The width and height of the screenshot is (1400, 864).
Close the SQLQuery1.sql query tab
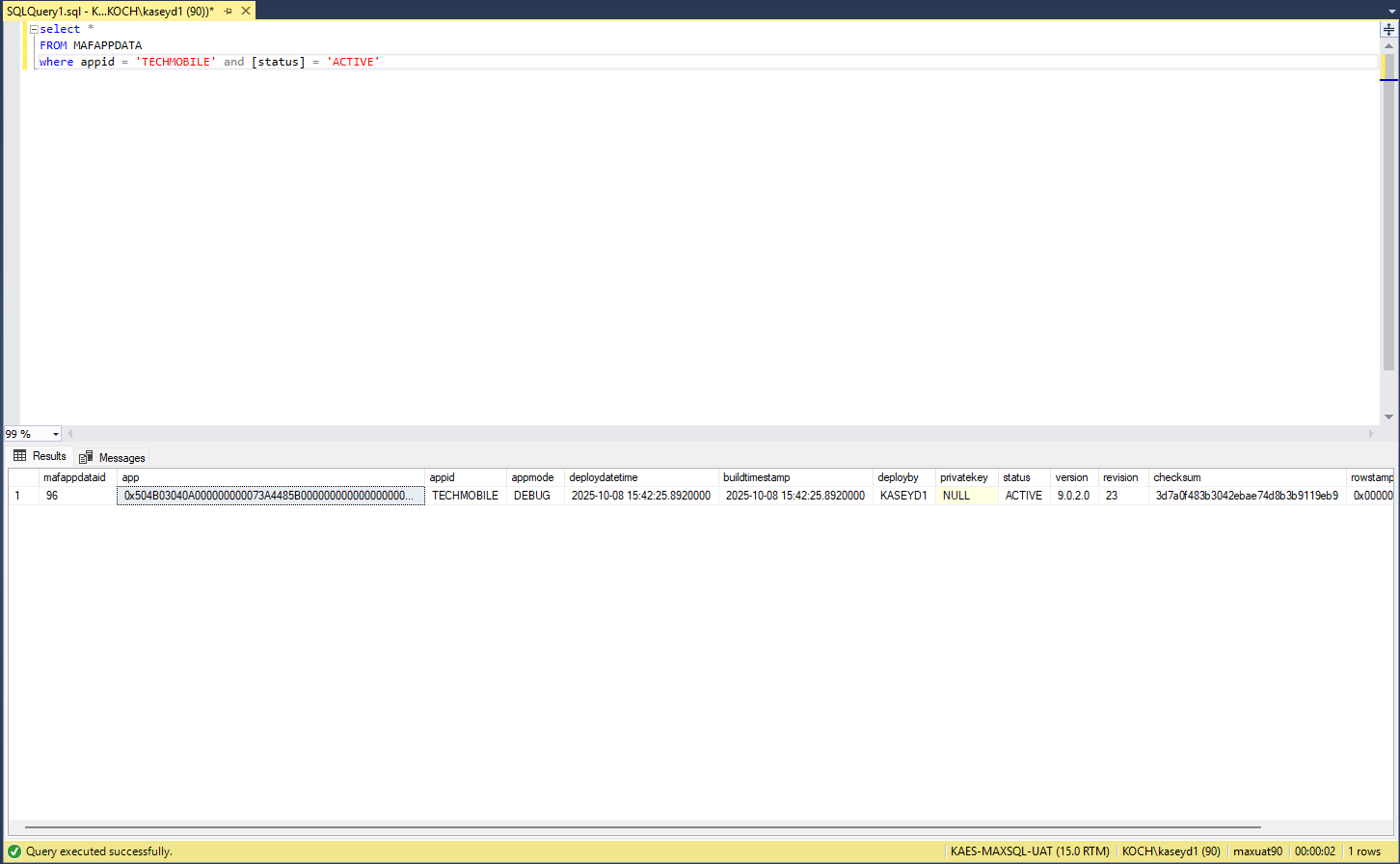click(x=246, y=11)
